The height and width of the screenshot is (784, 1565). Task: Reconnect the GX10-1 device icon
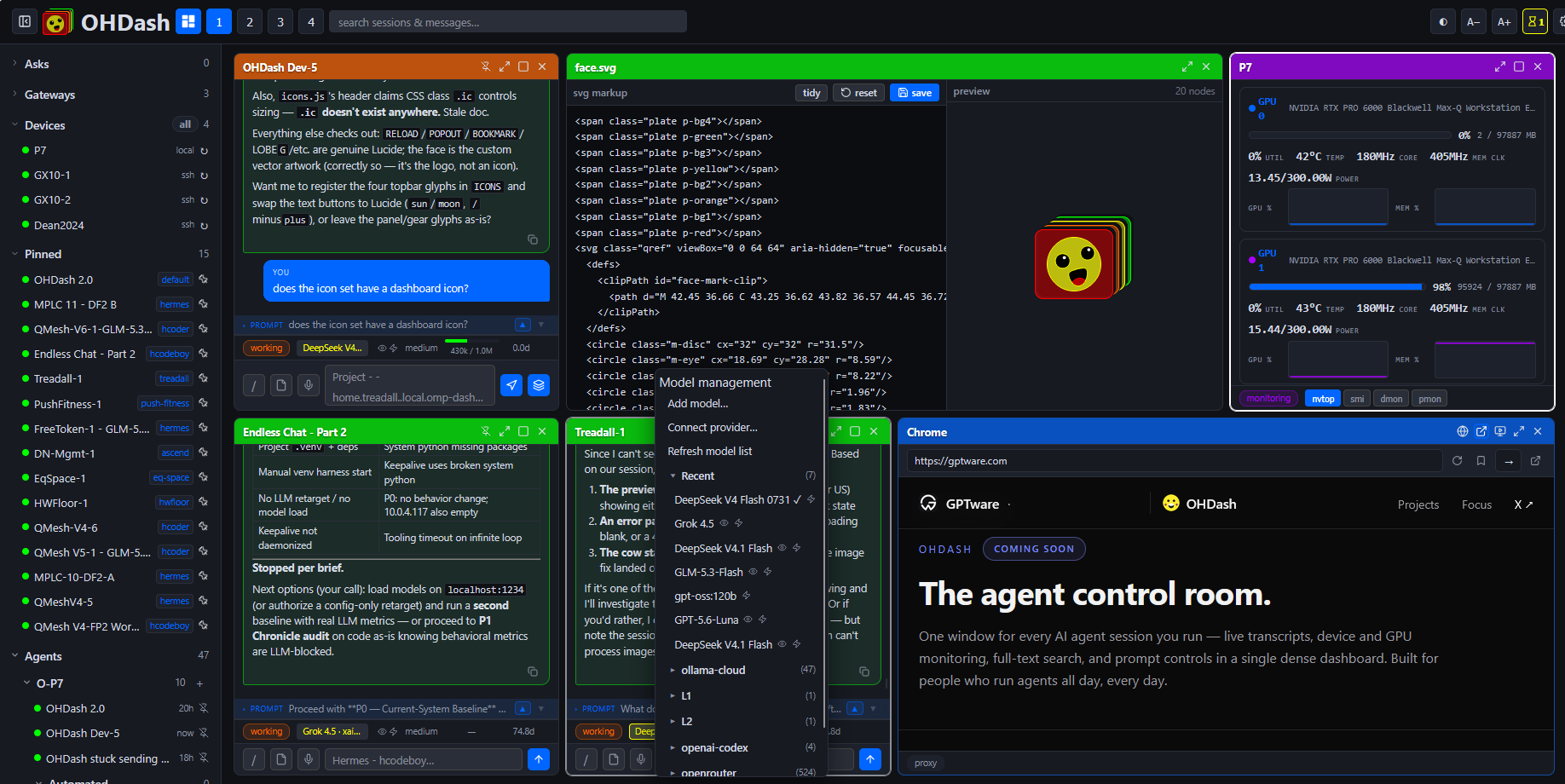[x=204, y=176]
